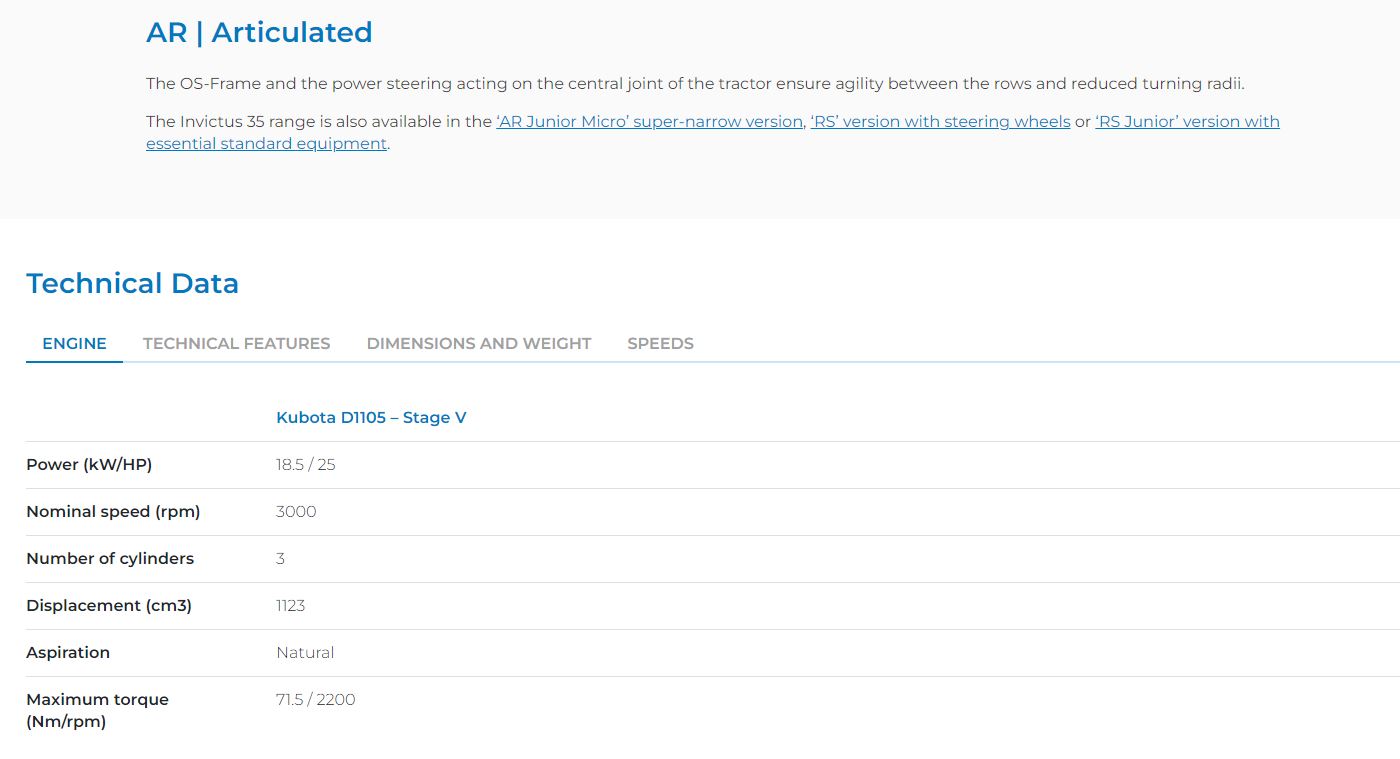Click the Kubota D1105 – Stage V column header

pyautogui.click(x=371, y=417)
